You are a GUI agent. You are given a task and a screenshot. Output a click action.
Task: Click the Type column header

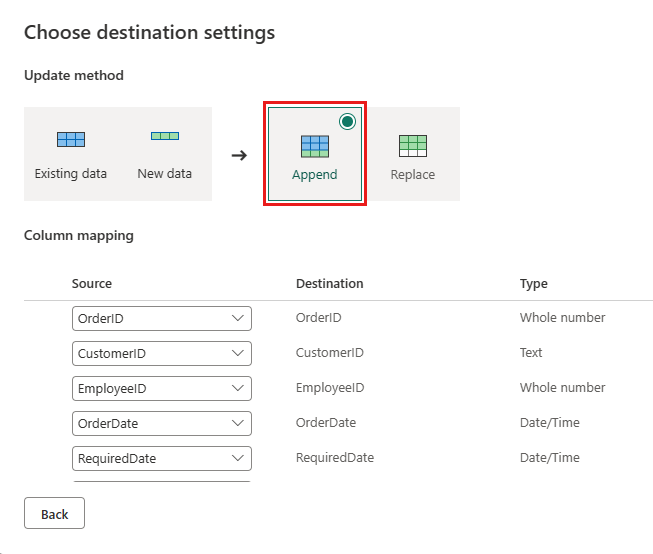coord(534,284)
